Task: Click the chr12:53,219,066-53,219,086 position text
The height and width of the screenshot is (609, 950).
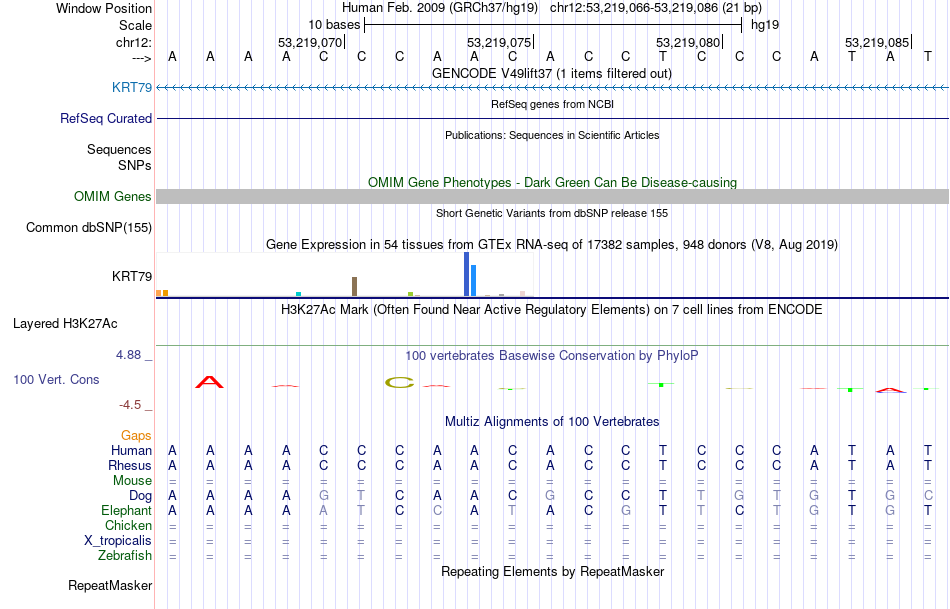Action: [656, 8]
